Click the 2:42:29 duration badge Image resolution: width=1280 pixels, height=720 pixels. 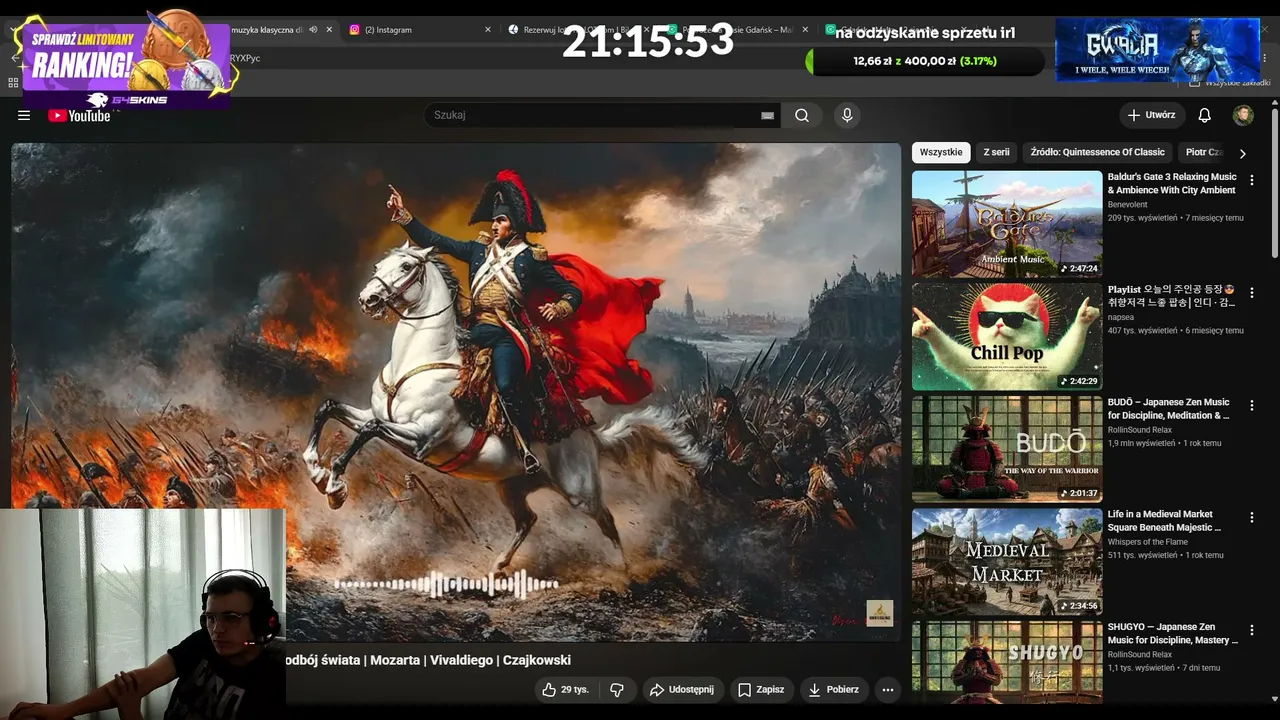point(1079,381)
